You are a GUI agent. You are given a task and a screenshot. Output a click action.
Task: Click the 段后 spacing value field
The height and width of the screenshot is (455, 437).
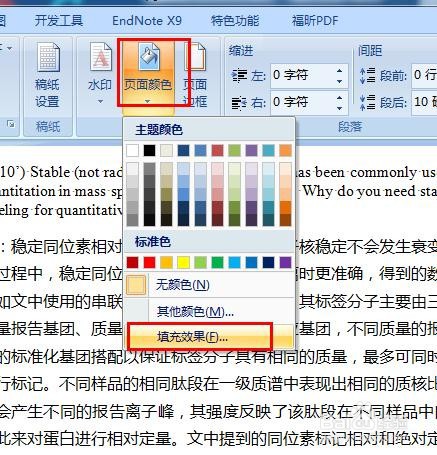(424, 102)
